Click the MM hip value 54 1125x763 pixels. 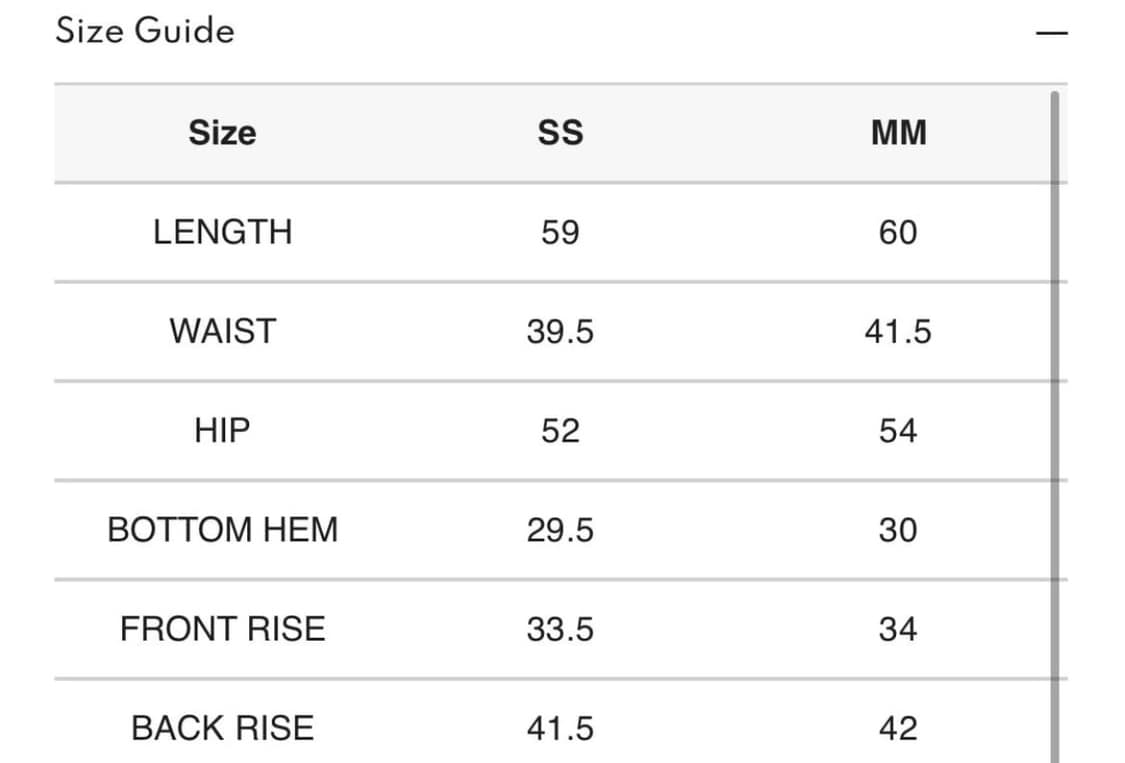click(x=898, y=430)
